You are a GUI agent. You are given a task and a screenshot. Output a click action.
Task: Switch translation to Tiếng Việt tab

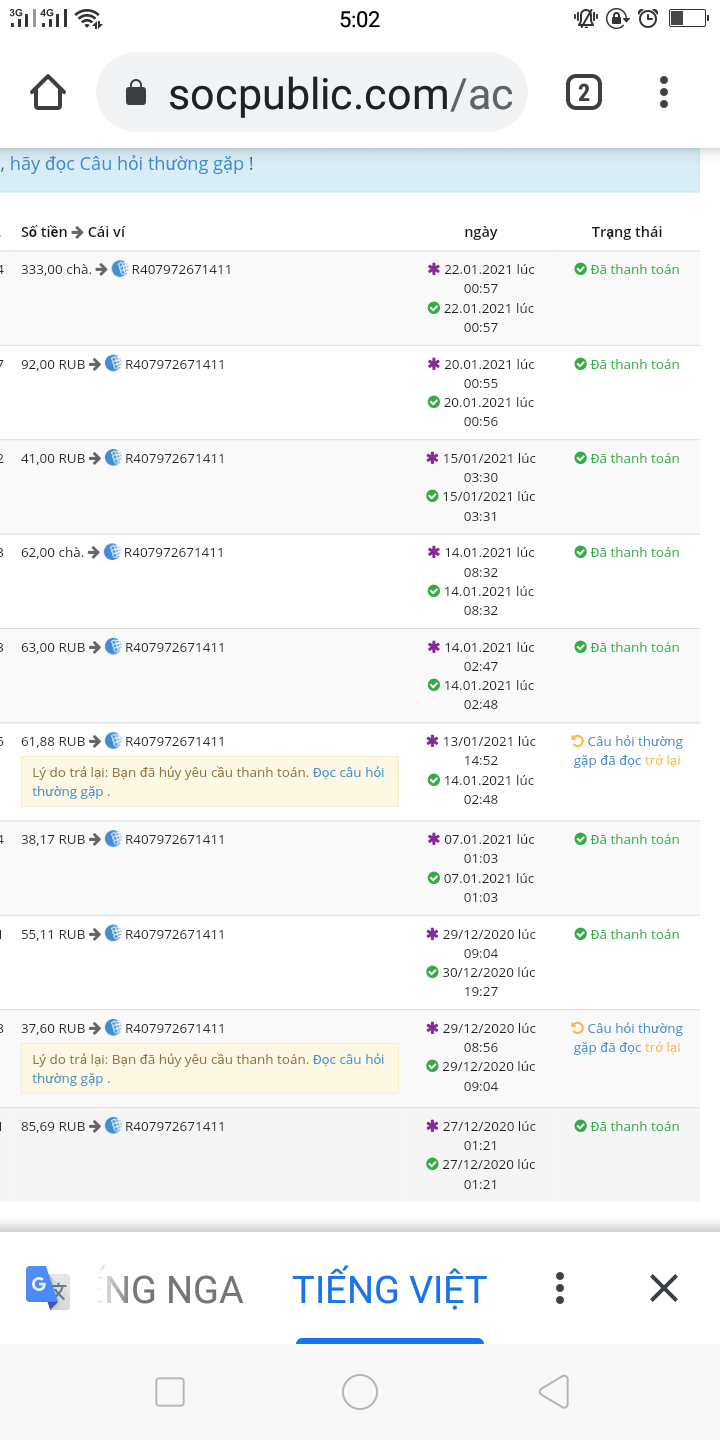[x=389, y=1289]
